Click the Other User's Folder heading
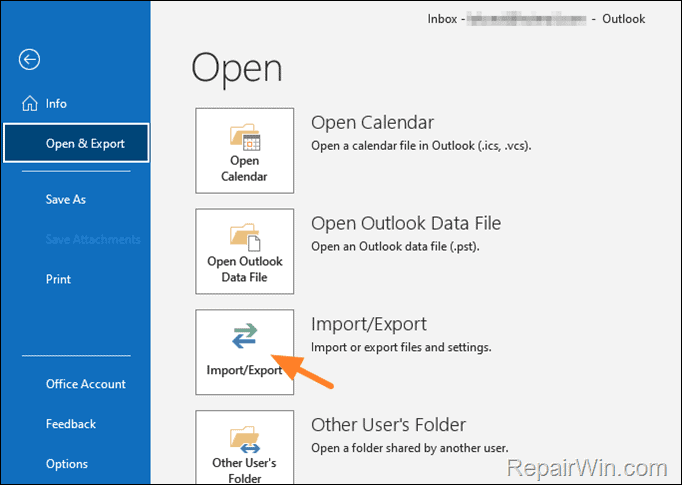Screen dimensions: 682x485 (388, 425)
